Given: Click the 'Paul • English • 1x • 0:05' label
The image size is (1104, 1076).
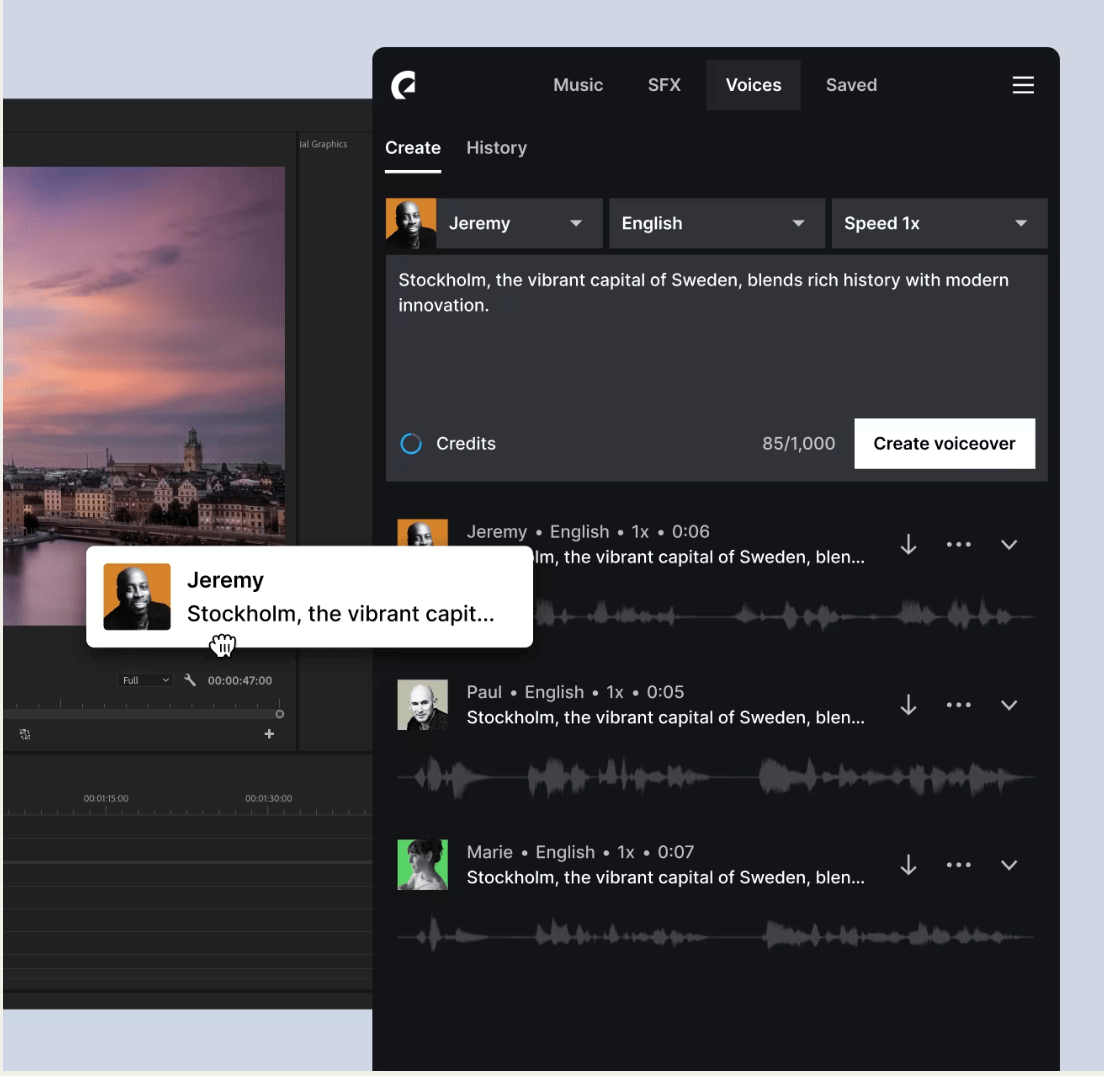Looking at the screenshot, I should [x=575, y=692].
